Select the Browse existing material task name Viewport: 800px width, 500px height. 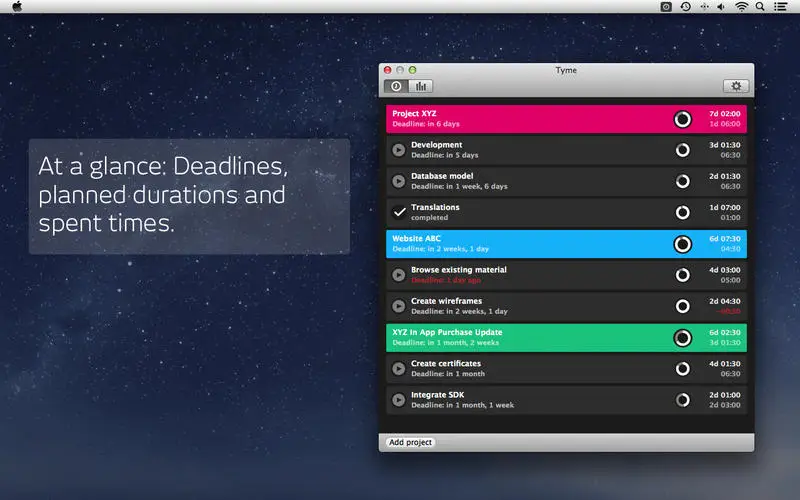[459, 270]
